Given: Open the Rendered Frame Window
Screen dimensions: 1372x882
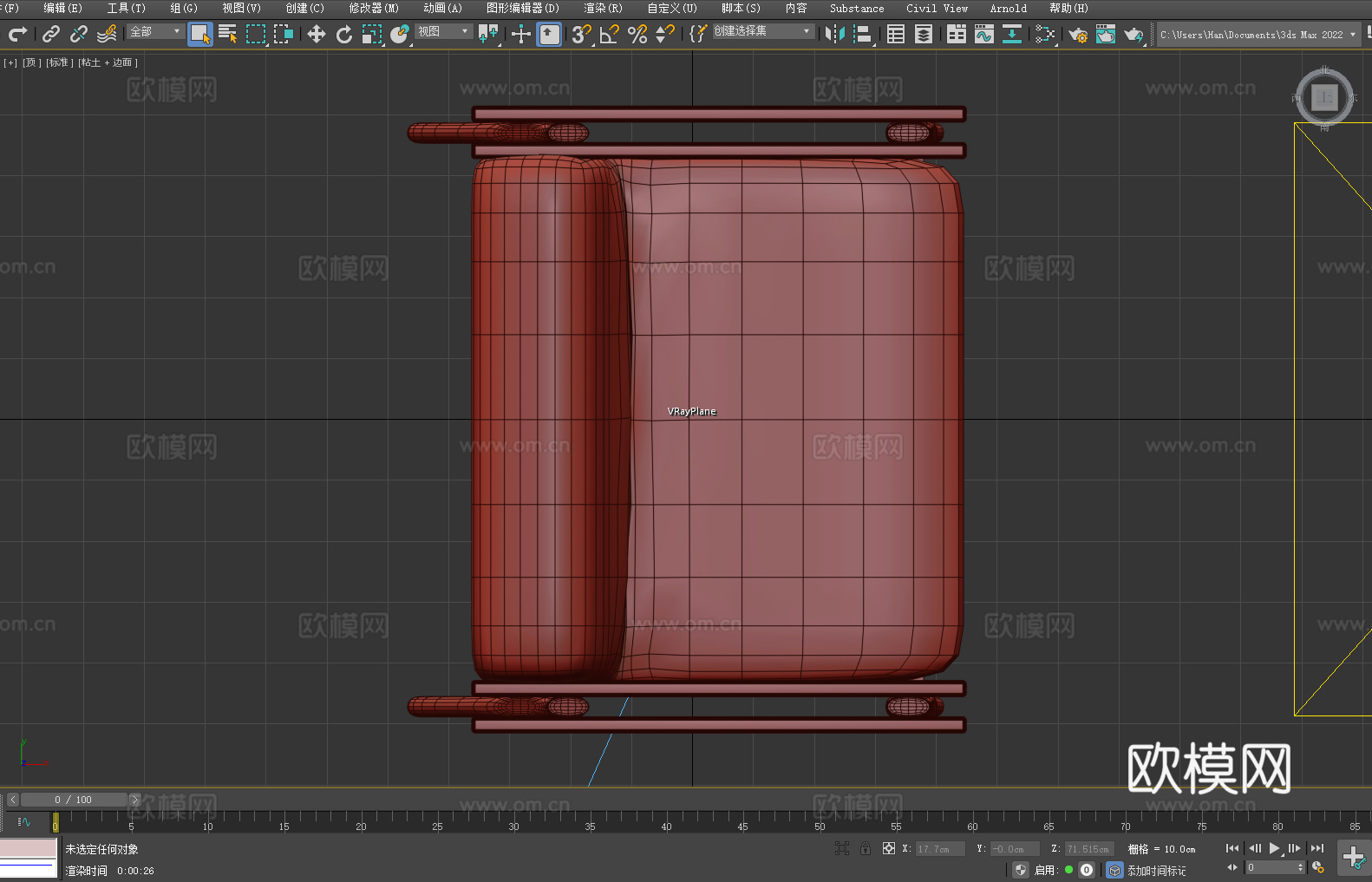Looking at the screenshot, I should [1106, 34].
